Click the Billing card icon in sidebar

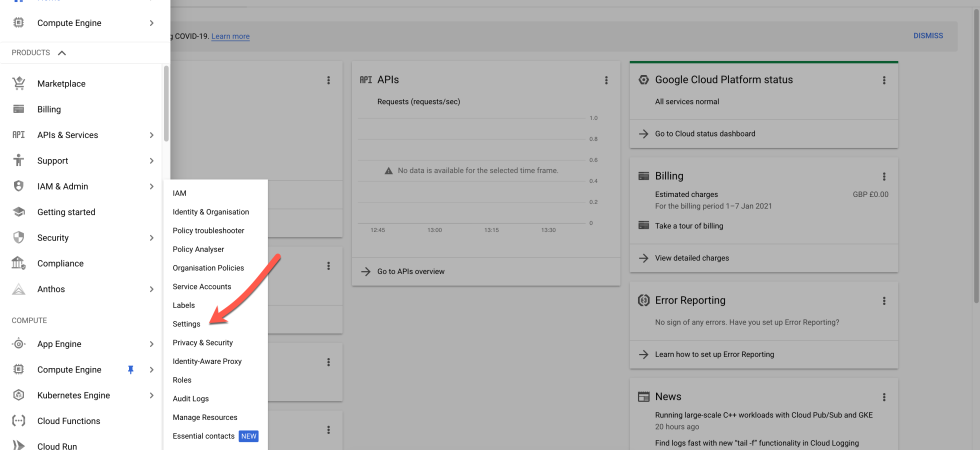[x=19, y=109]
